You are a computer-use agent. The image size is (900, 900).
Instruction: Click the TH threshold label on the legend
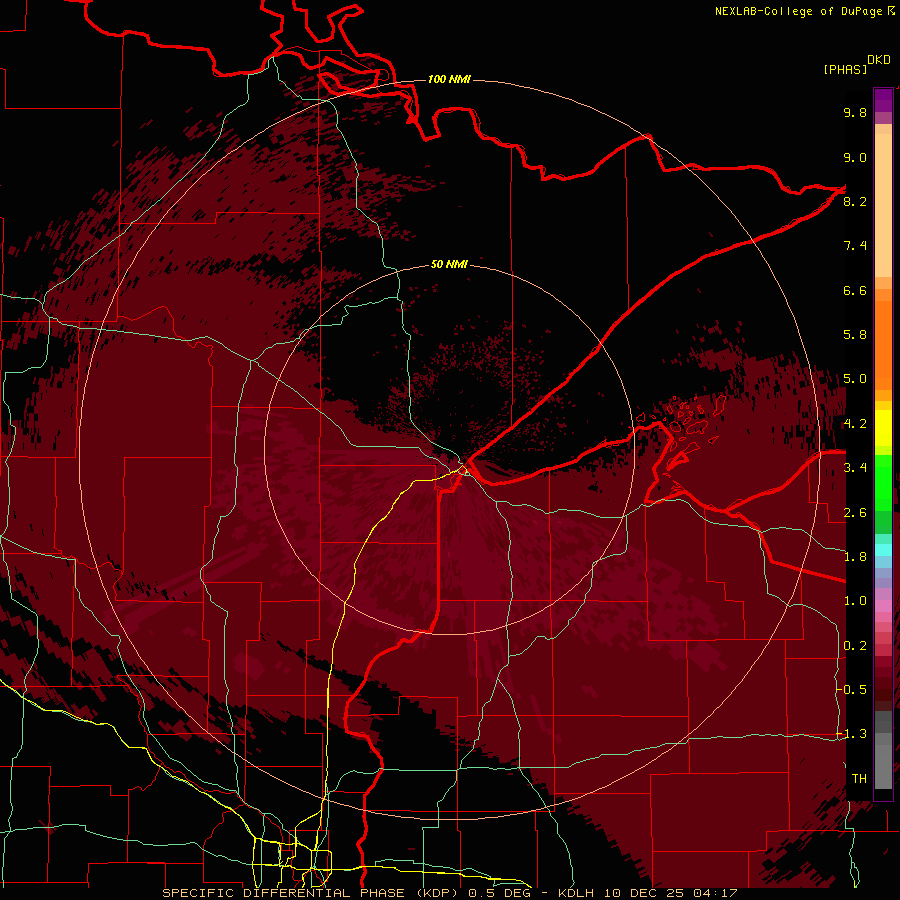859,778
